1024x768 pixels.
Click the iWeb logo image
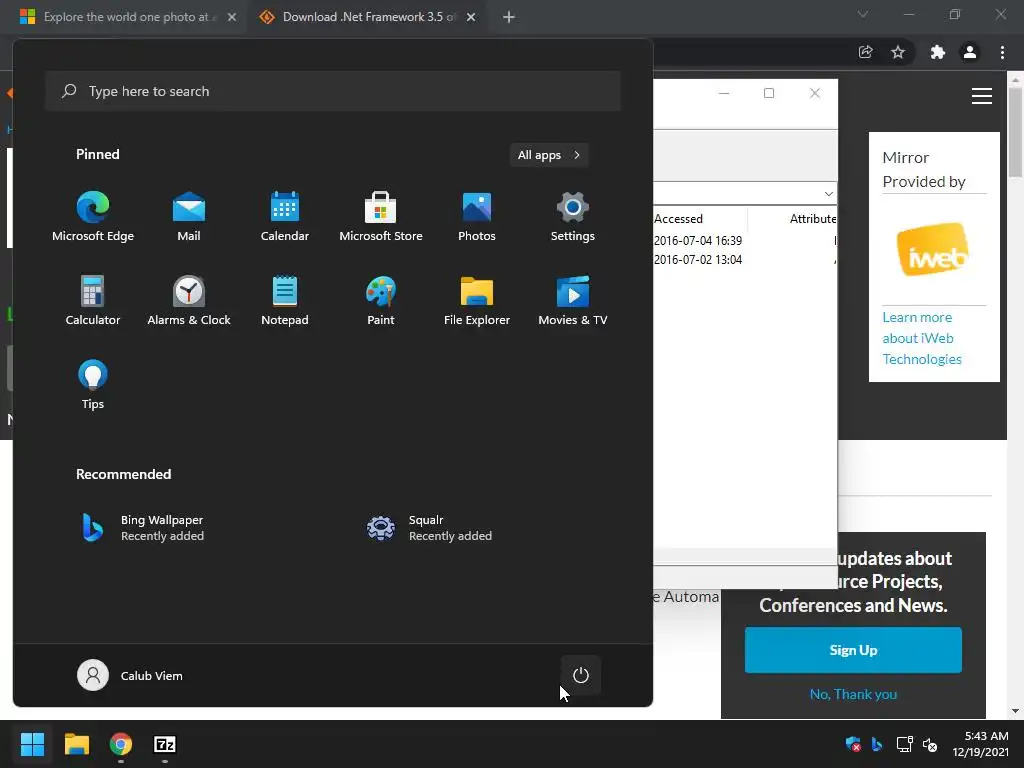(933, 249)
